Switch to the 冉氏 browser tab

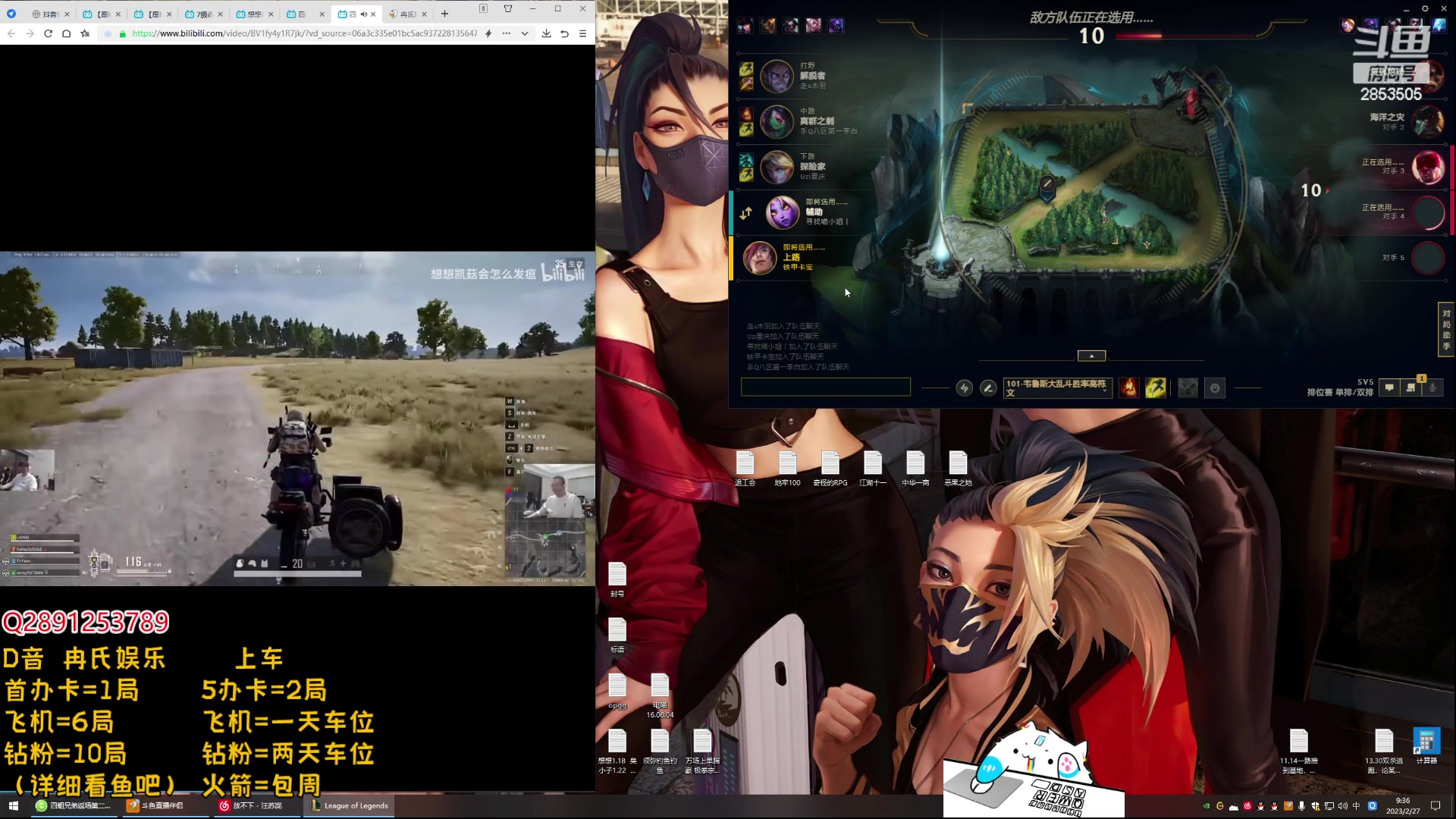pyautogui.click(x=407, y=14)
